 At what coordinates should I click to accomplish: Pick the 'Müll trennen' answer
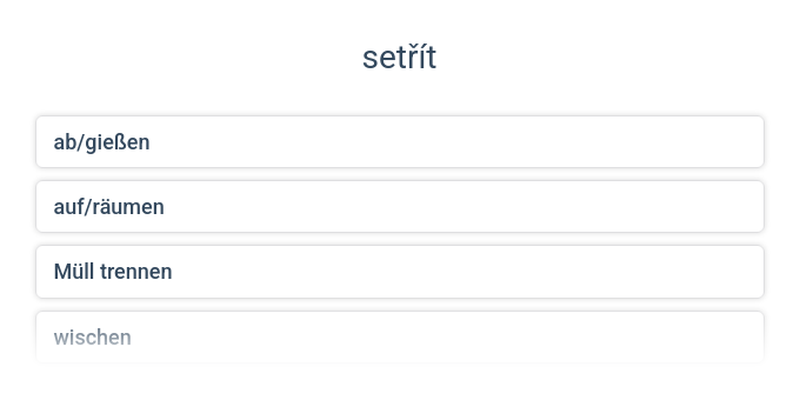[400, 271]
